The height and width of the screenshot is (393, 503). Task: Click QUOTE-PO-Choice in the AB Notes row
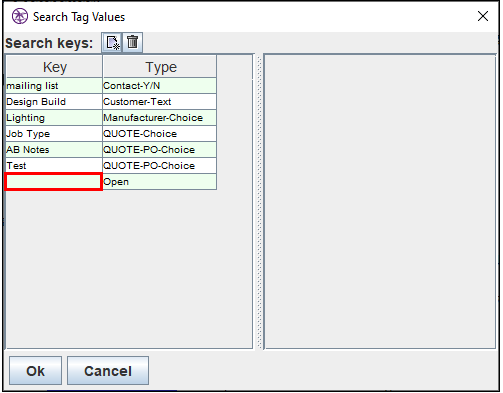pos(160,150)
